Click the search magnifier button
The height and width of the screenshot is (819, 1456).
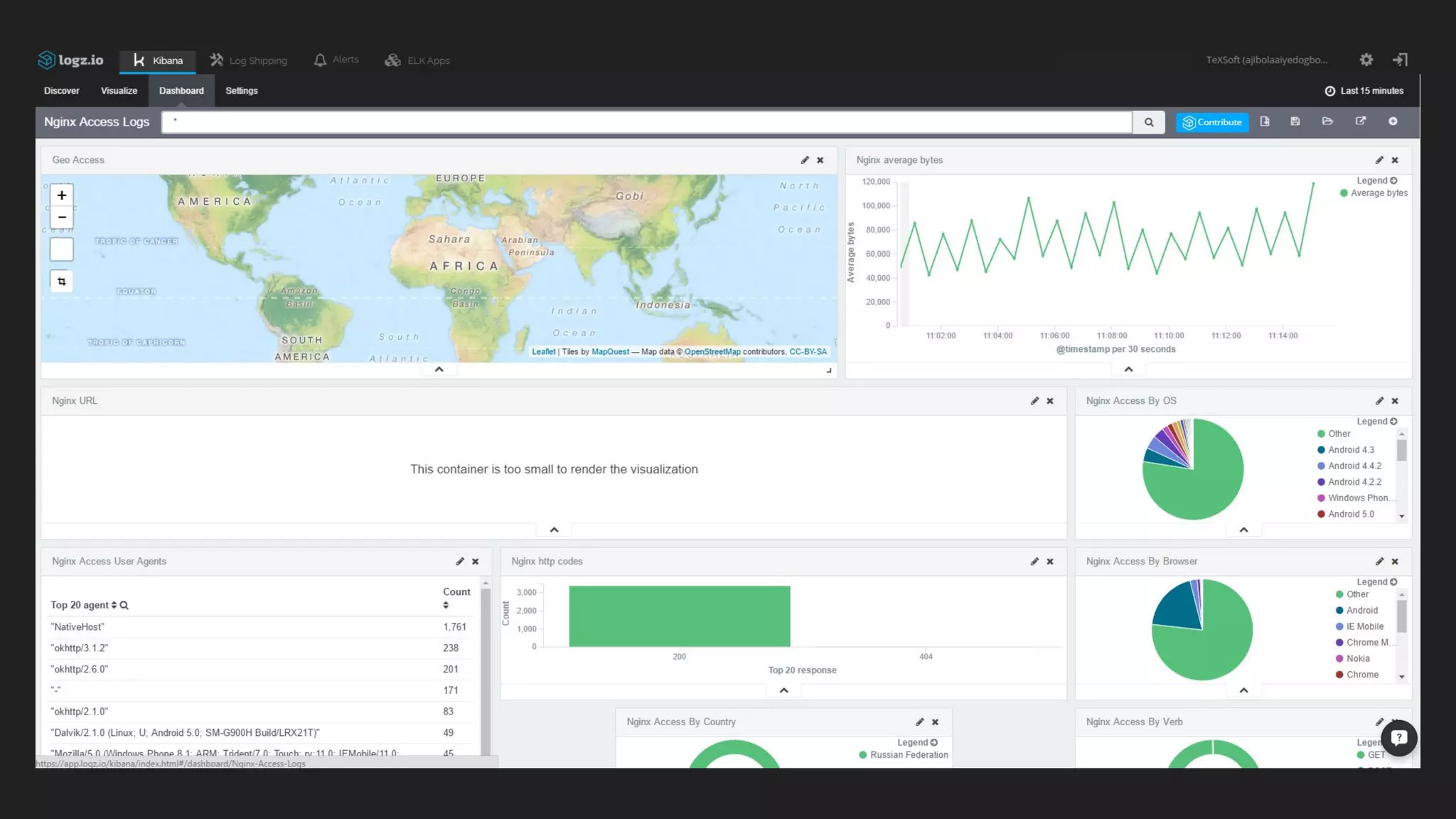coord(1148,122)
